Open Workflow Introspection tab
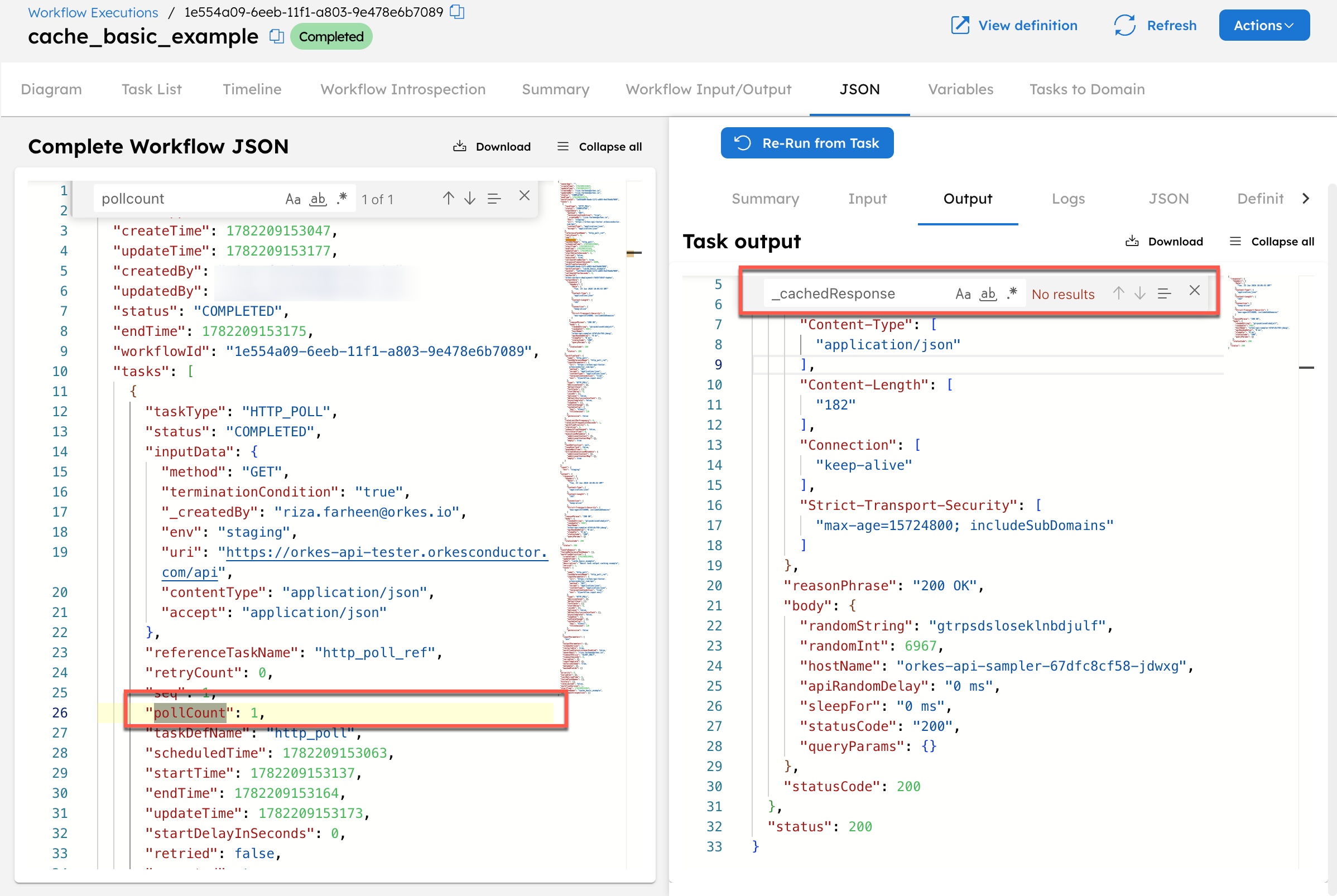 click(x=403, y=89)
